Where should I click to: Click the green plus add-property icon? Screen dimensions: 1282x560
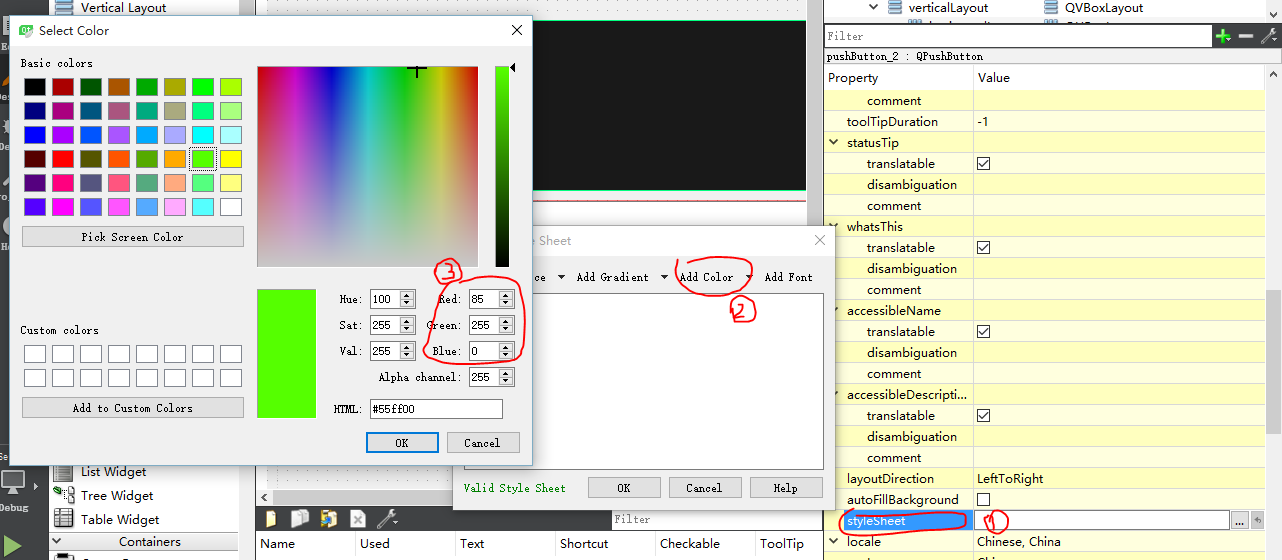pyautogui.click(x=1222, y=36)
